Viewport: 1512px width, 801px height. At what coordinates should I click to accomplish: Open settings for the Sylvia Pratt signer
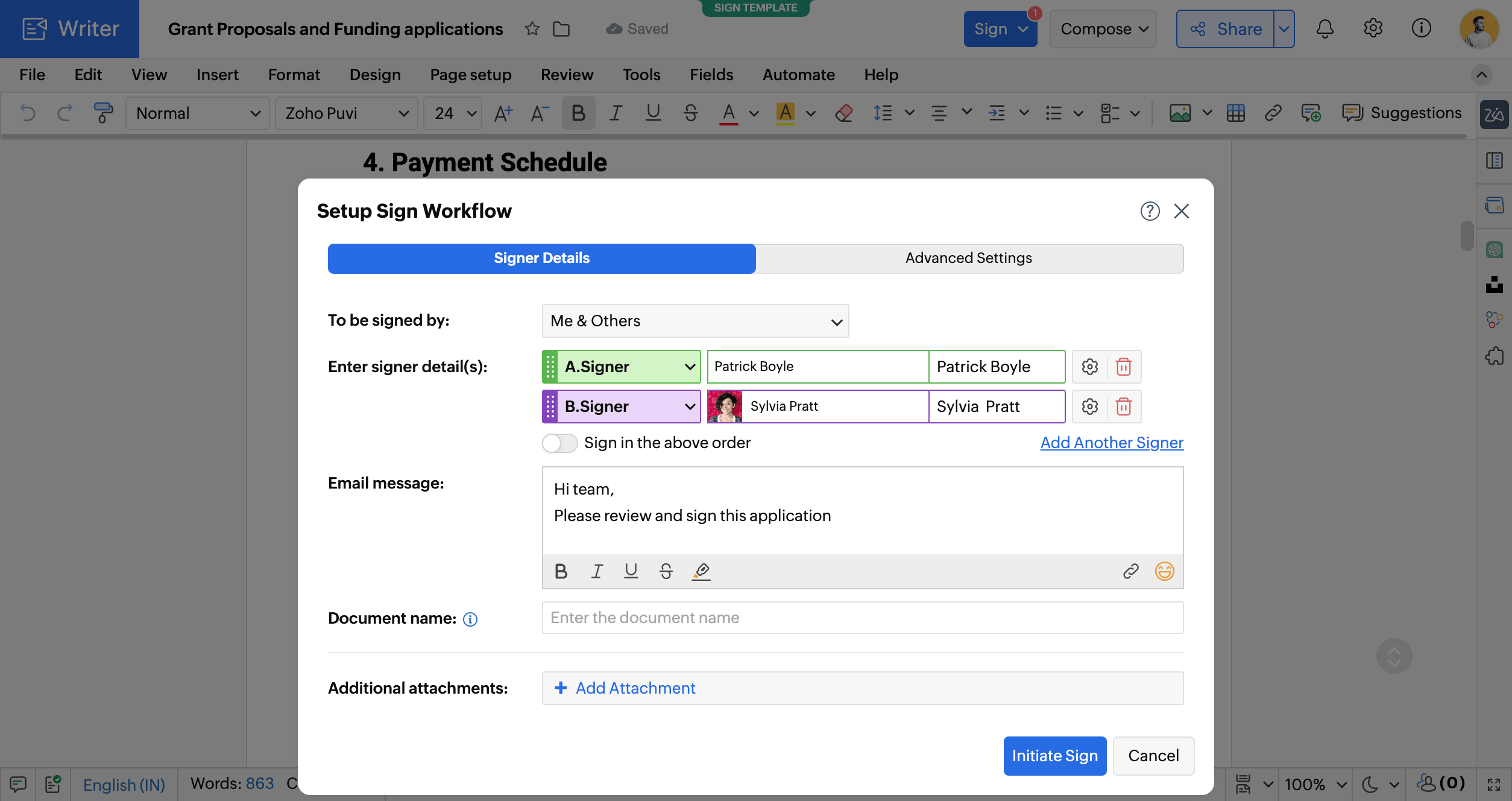1089,407
